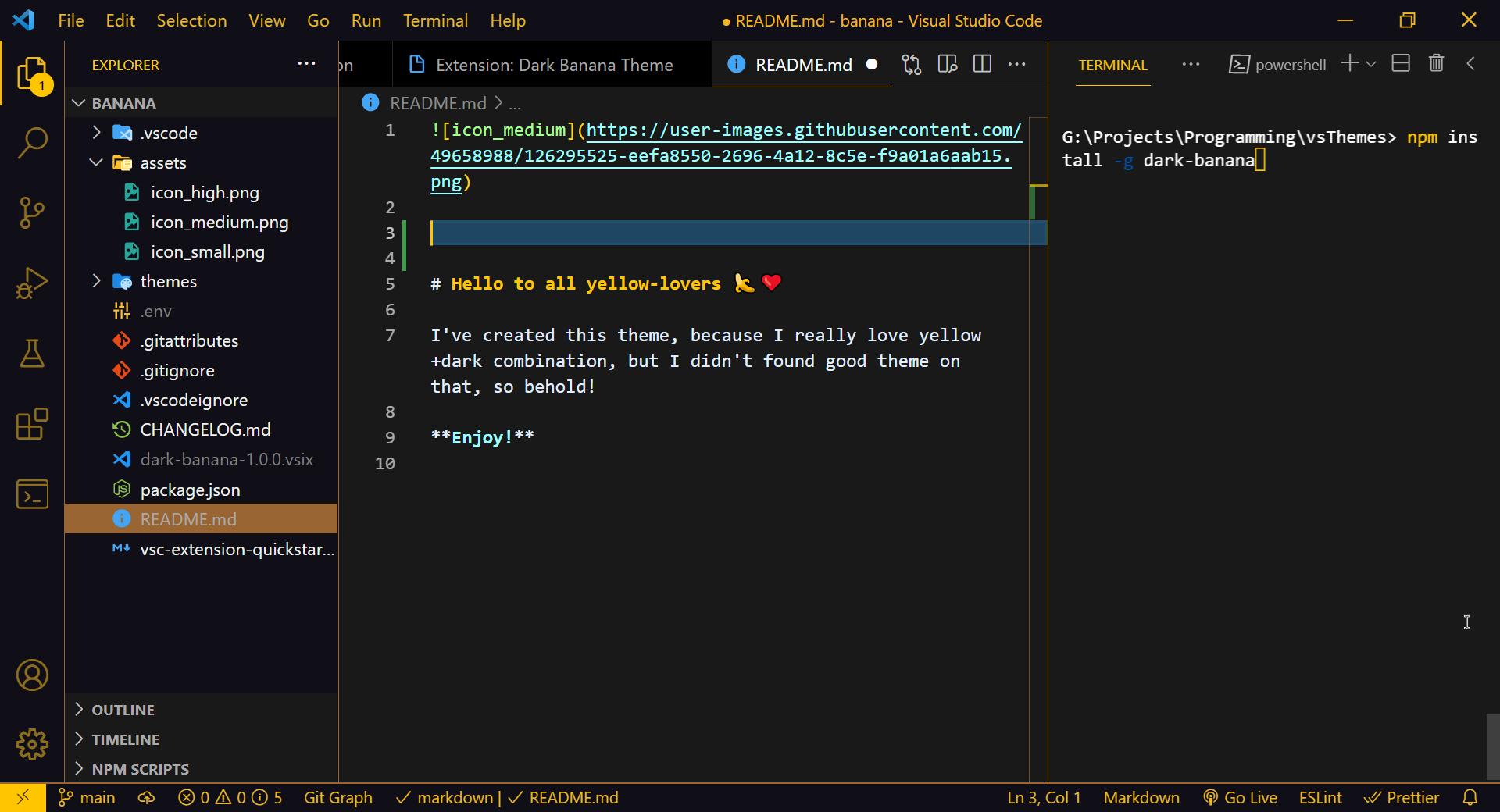Select package.json in the explorer

190,490
